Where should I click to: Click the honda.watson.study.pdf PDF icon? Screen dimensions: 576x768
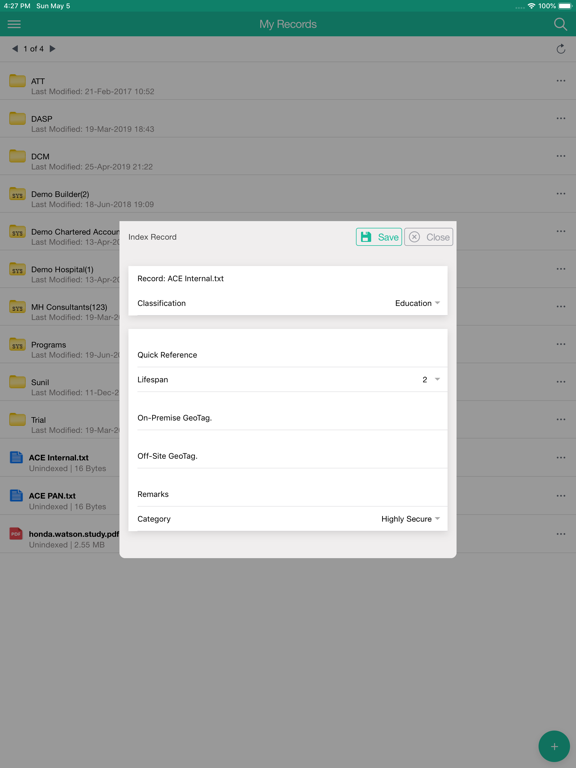(16, 533)
